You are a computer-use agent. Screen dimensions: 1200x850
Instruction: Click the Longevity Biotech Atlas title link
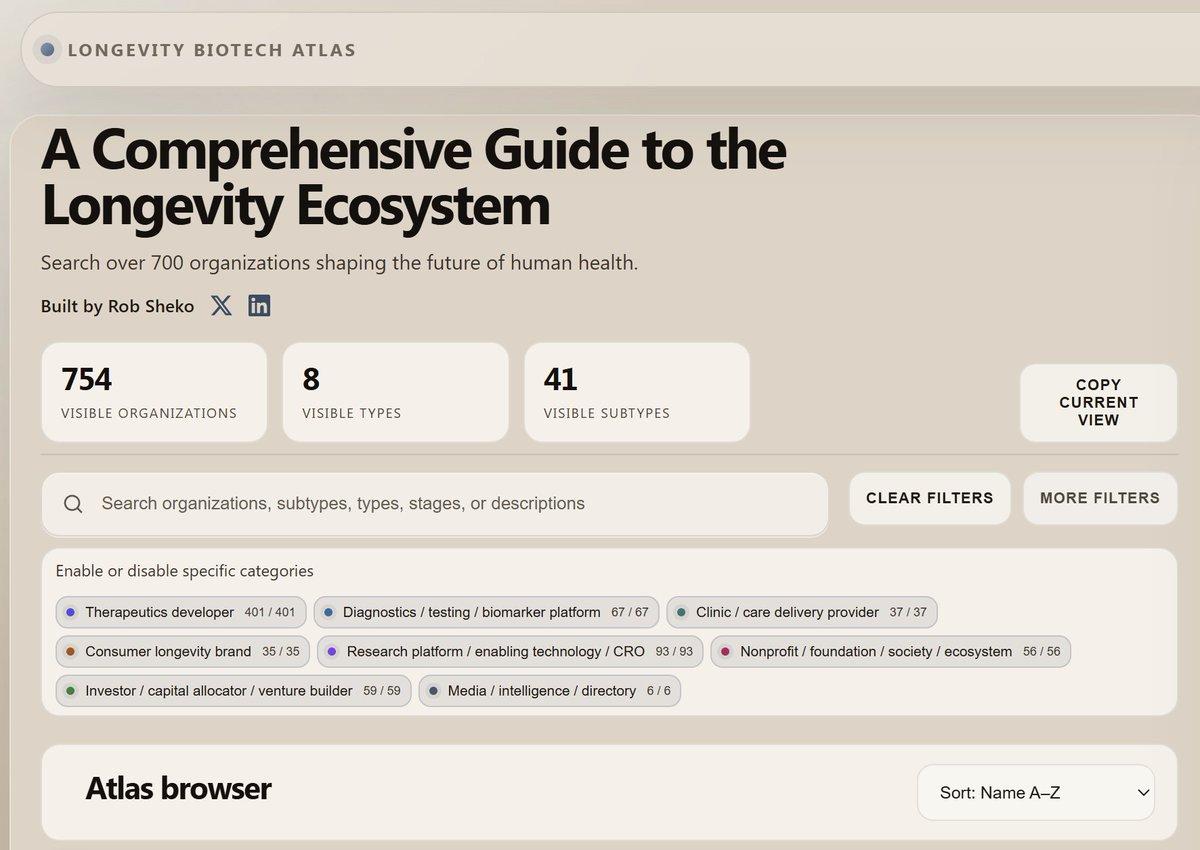click(211, 49)
